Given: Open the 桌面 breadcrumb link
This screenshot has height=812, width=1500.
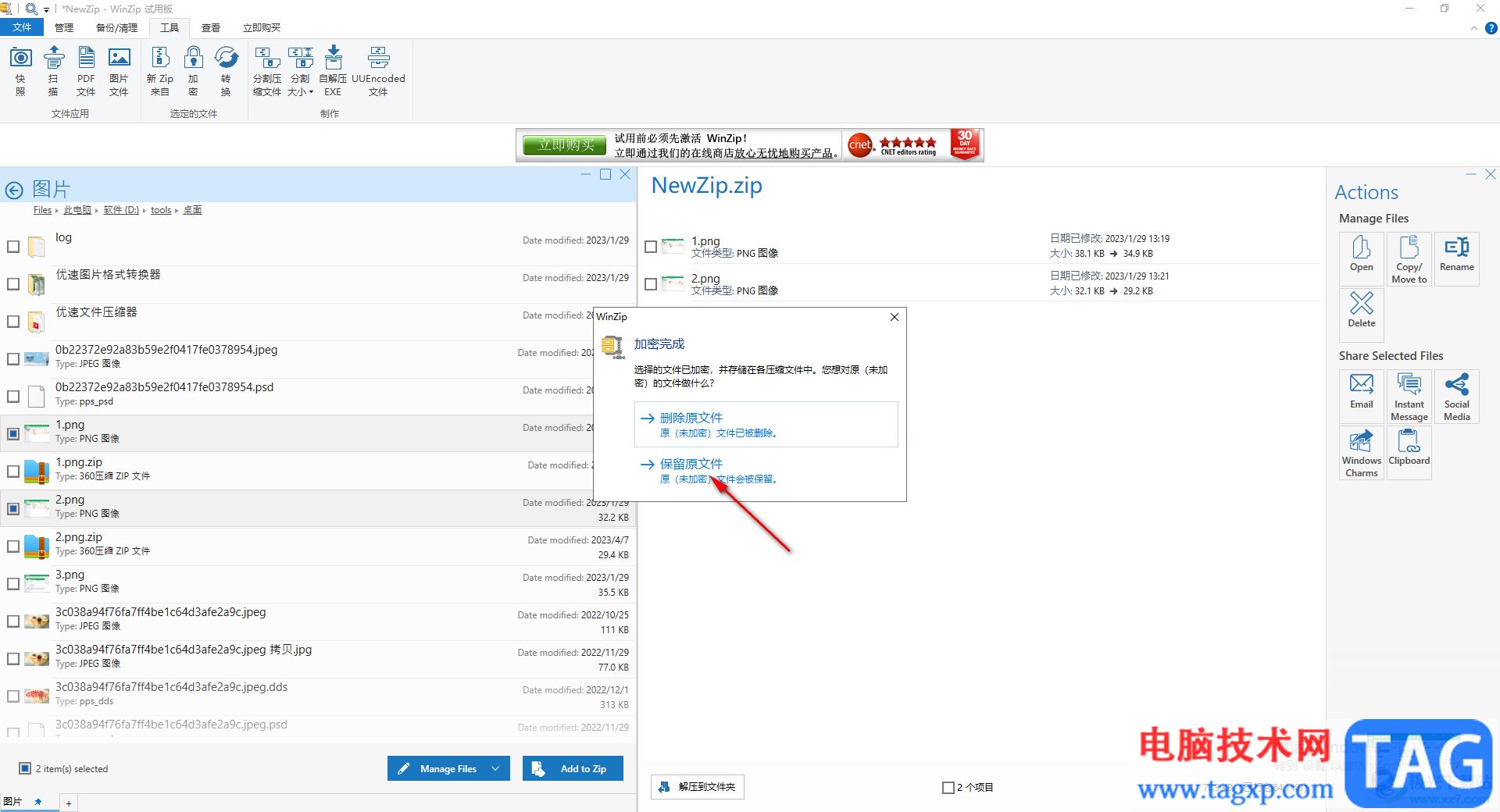Looking at the screenshot, I should point(192,210).
